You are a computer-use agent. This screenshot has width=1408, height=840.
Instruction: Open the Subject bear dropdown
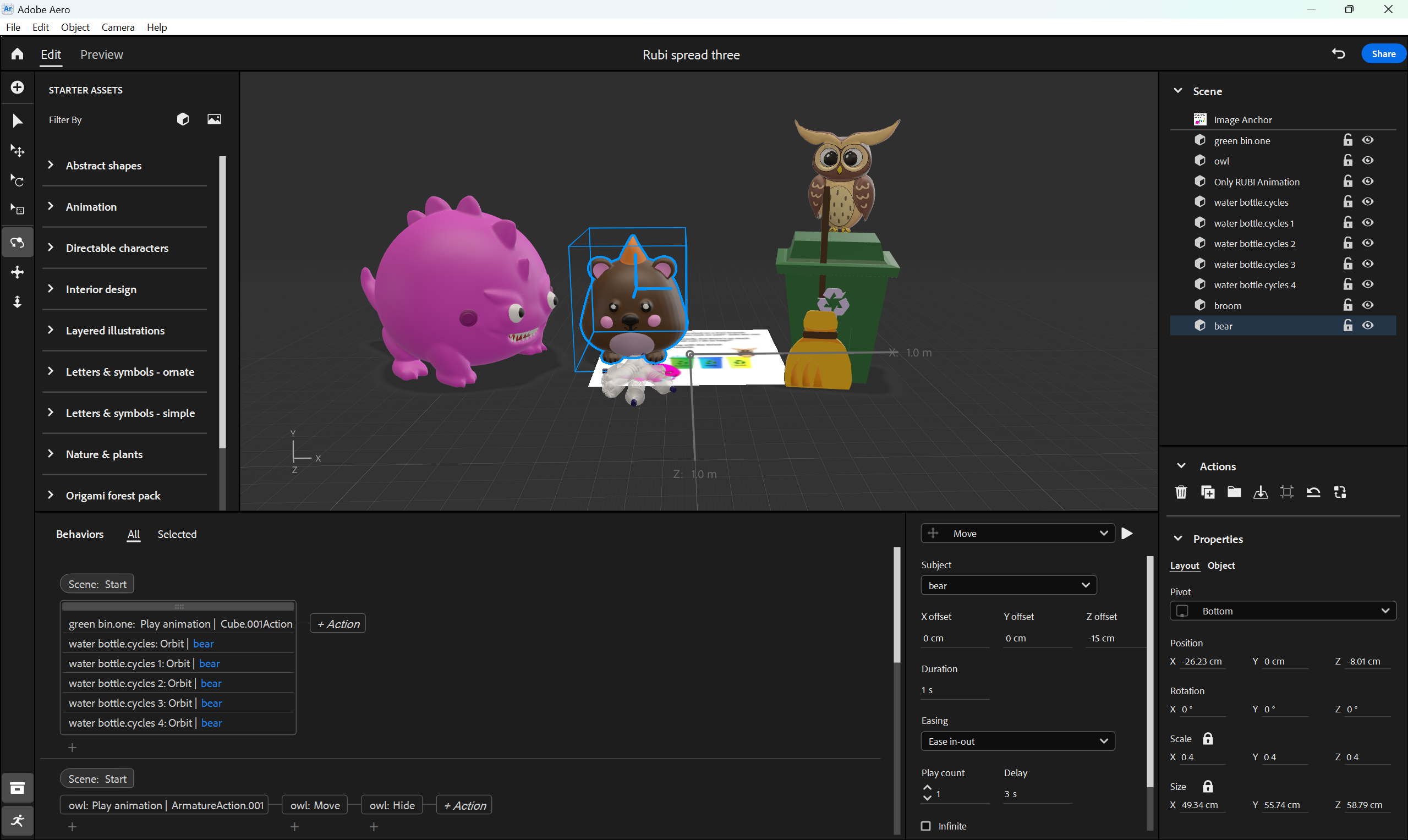click(x=1009, y=585)
